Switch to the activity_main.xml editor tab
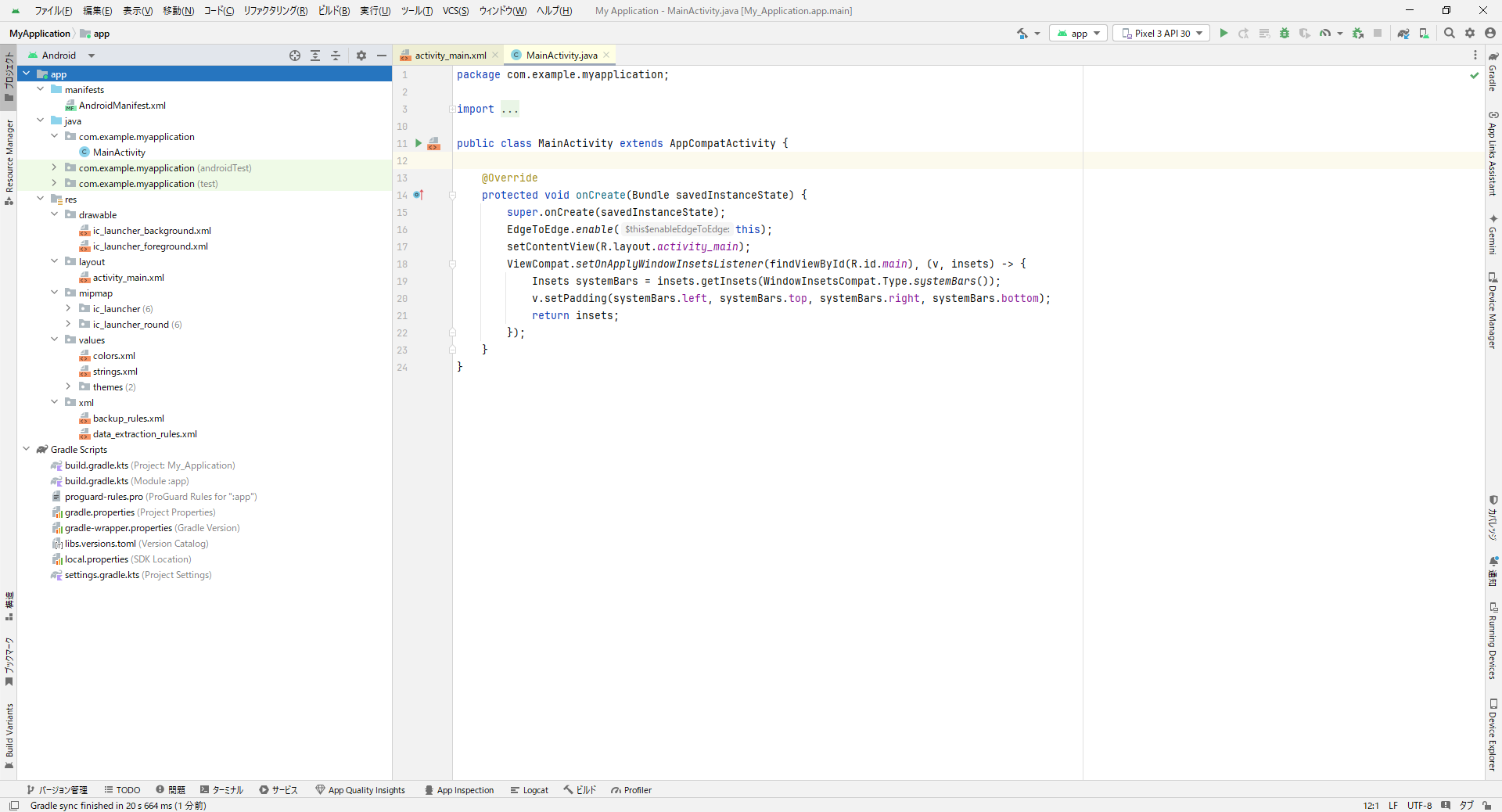This screenshot has width=1502, height=812. coord(450,56)
